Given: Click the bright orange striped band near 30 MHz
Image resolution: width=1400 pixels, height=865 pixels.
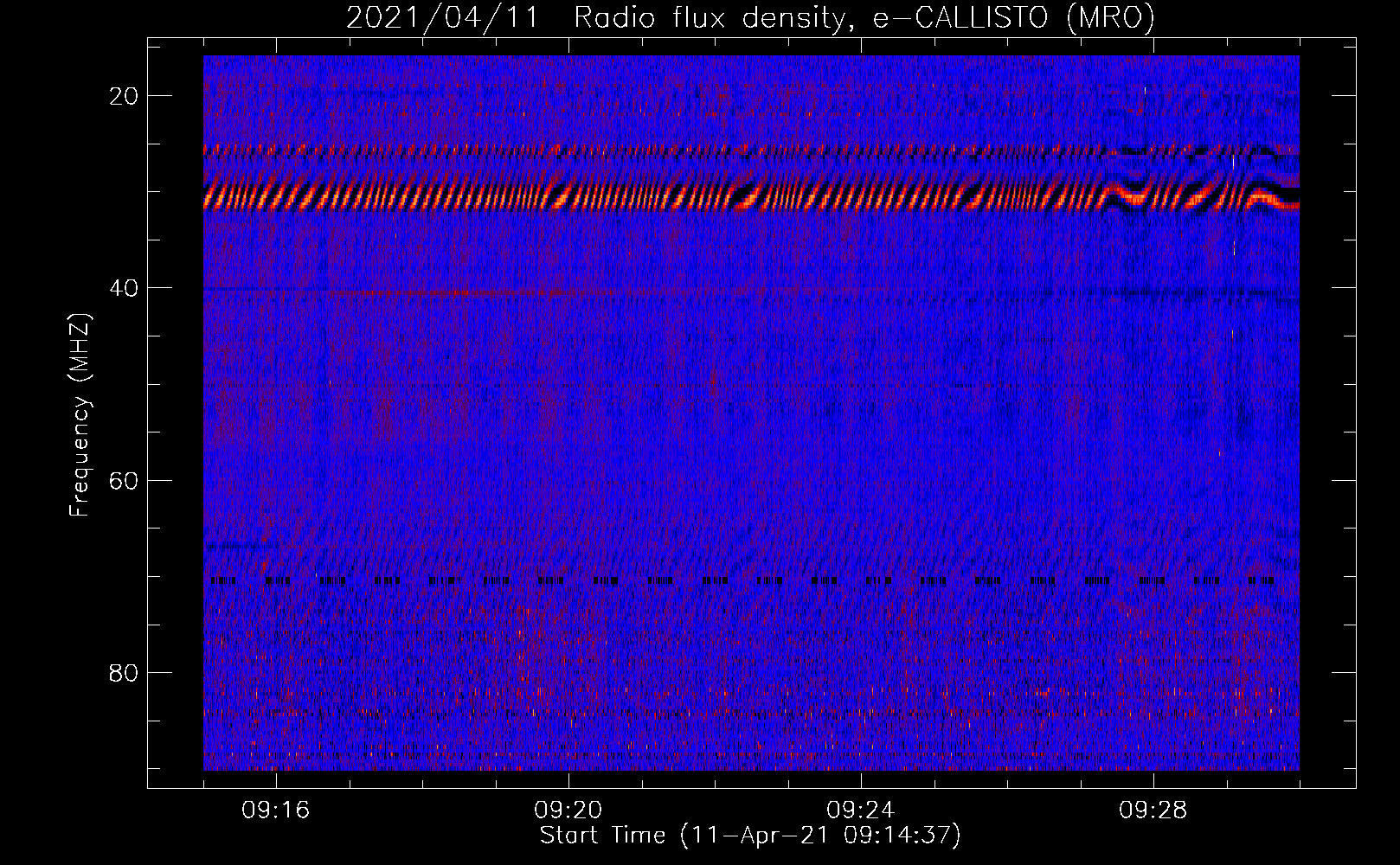Looking at the screenshot, I should click(751, 197).
